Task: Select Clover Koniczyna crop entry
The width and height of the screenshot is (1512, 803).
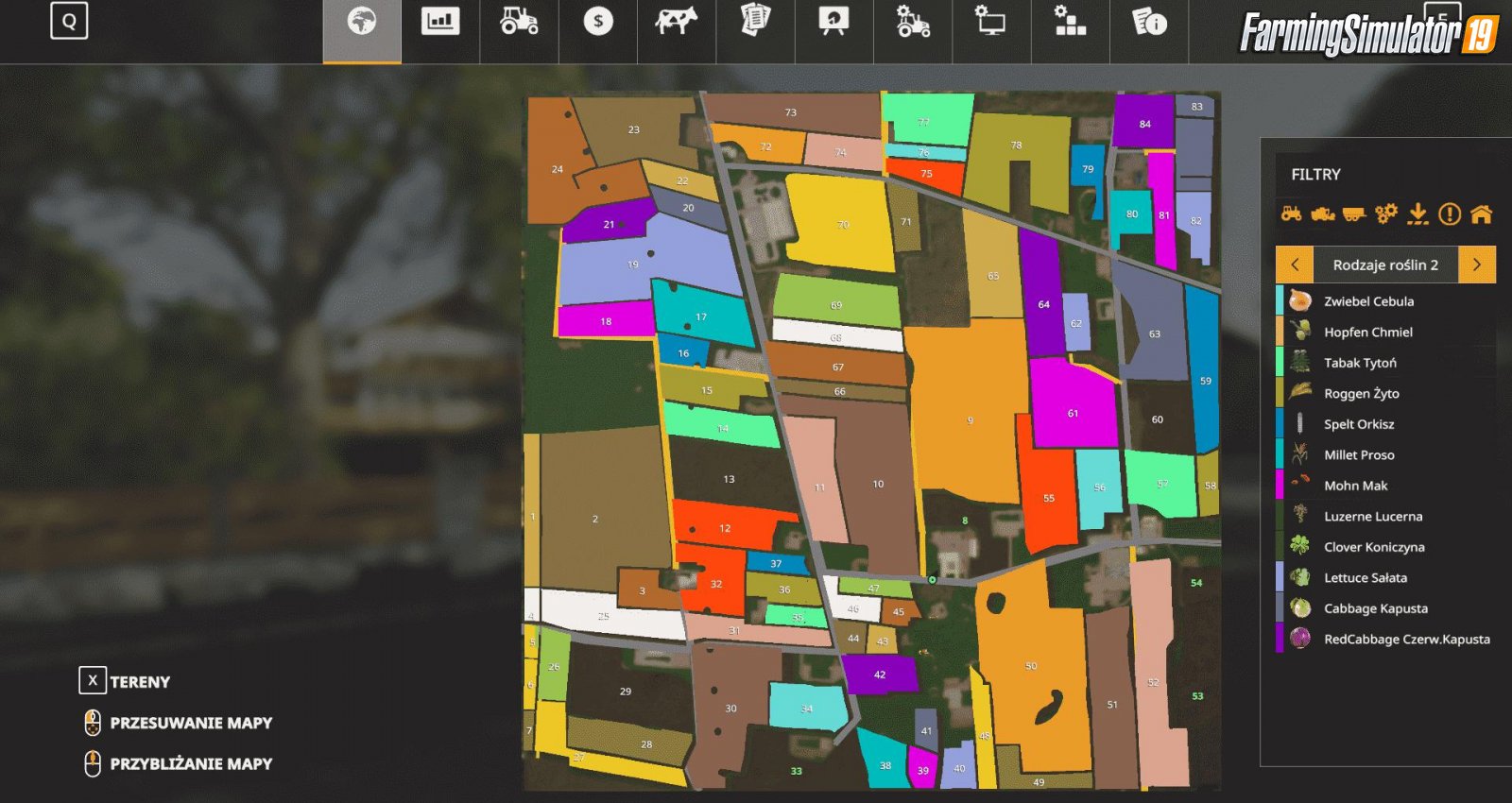Action: click(x=1385, y=547)
